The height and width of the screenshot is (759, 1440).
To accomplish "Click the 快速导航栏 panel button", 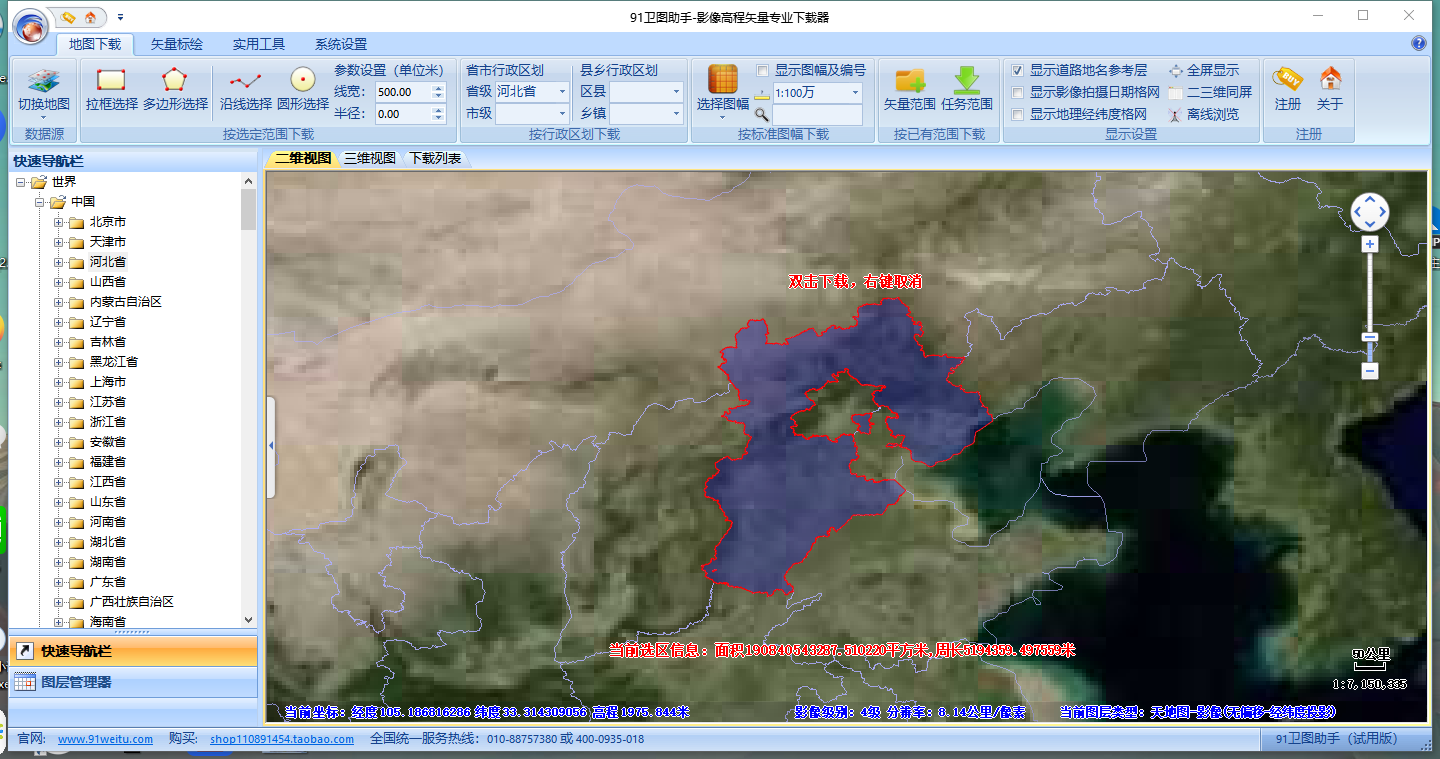I will (x=133, y=651).
